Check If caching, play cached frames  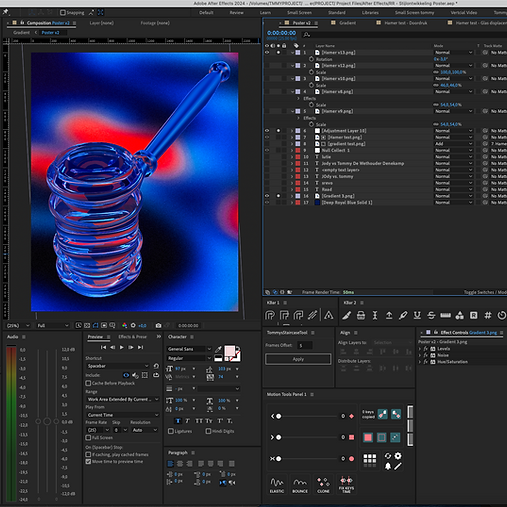(88, 454)
